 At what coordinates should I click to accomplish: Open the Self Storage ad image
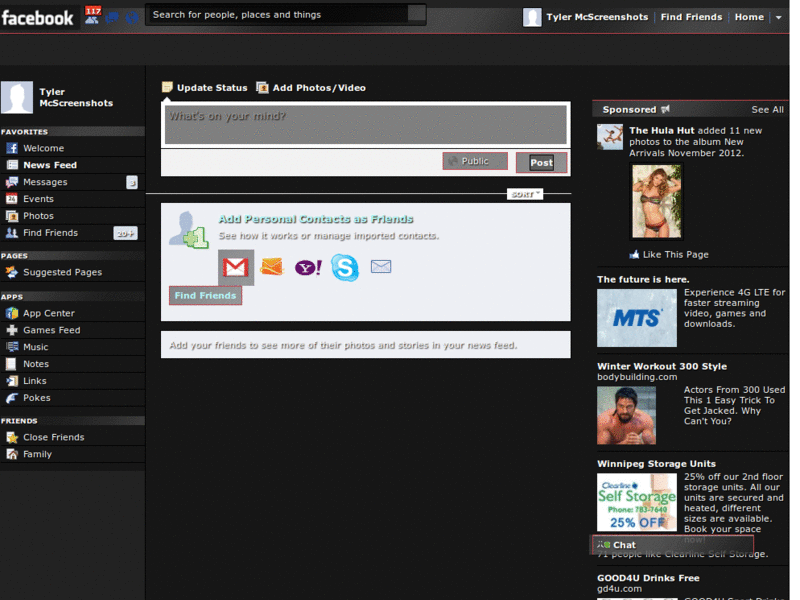pyautogui.click(x=637, y=503)
